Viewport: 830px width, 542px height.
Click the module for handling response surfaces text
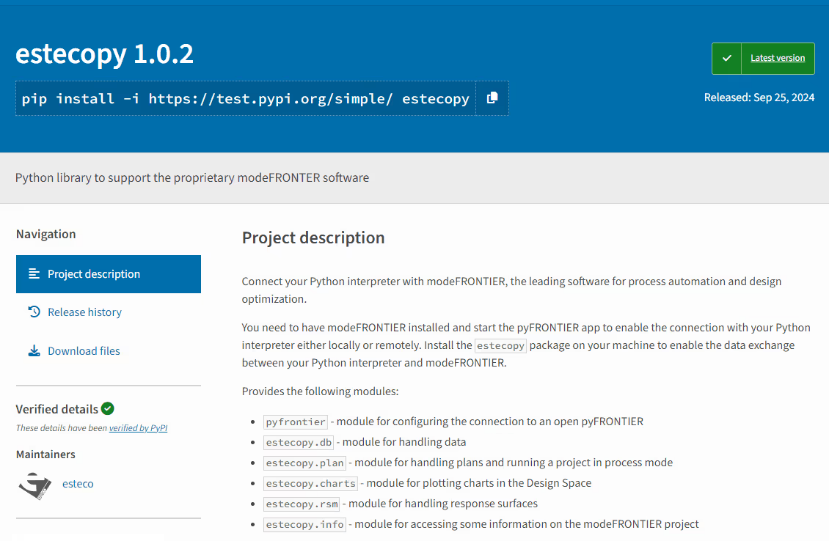point(443,503)
